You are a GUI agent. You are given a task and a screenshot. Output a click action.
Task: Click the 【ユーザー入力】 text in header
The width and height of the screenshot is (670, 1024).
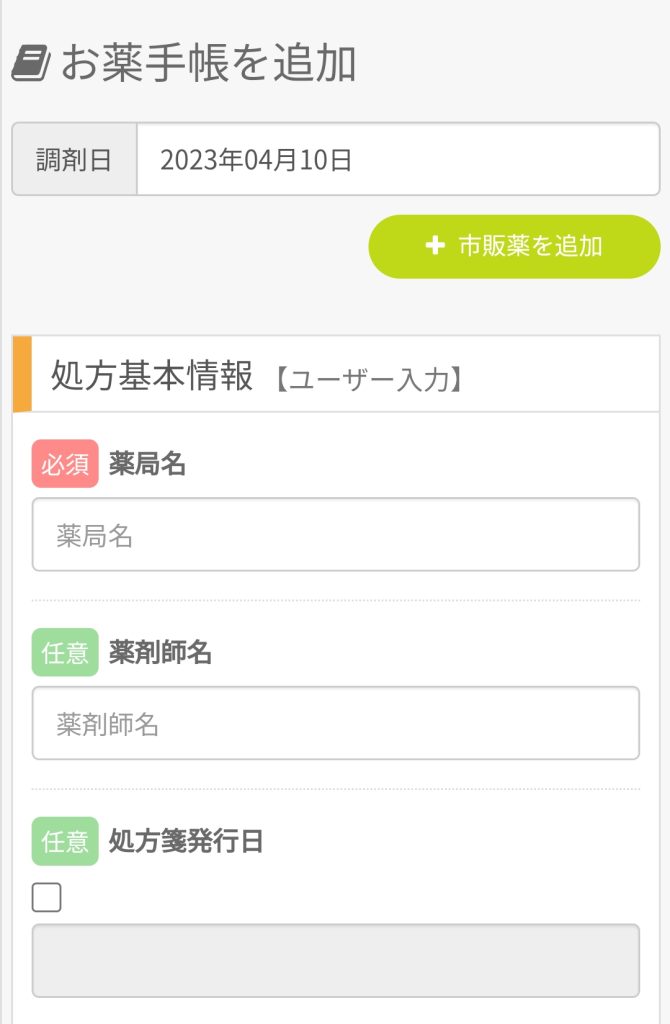(367, 380)
